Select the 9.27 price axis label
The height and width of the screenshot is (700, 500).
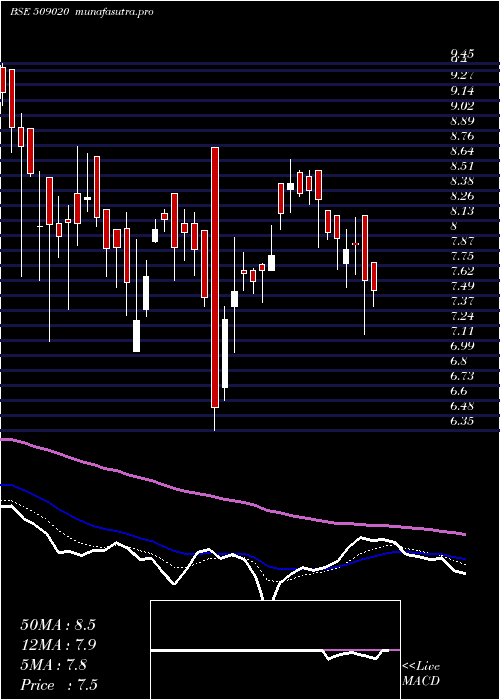[462, 75]
